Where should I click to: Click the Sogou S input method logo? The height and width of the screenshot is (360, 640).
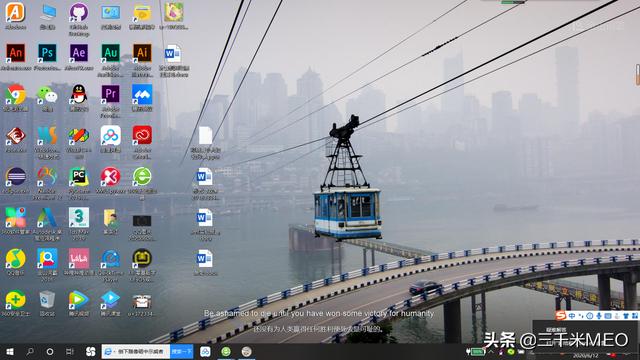561,316
